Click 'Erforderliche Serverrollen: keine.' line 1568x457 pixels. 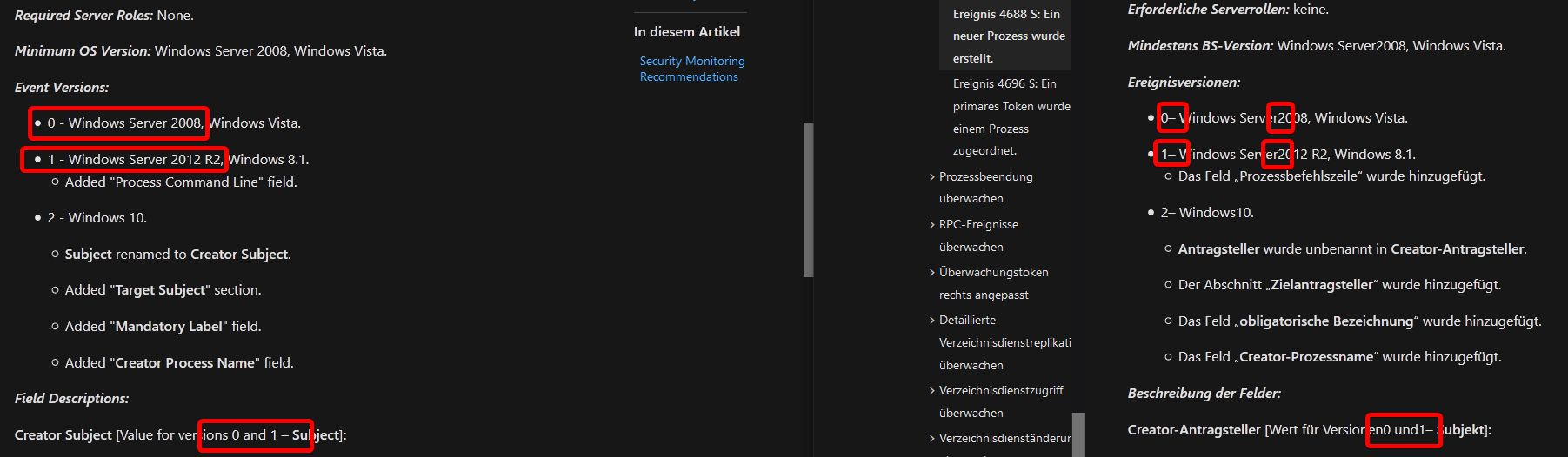coord(1229,10)
